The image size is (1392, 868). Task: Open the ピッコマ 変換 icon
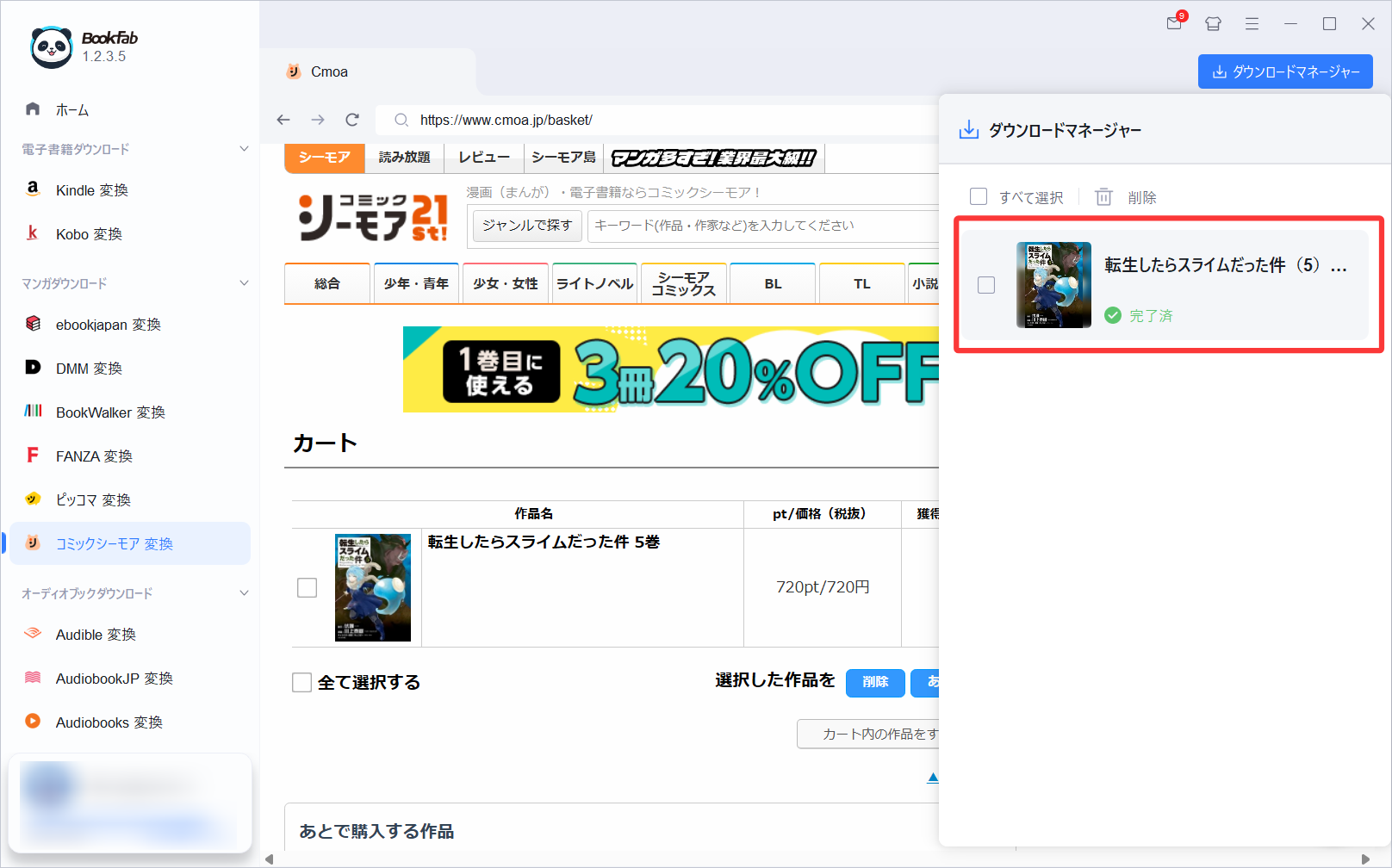33,499
